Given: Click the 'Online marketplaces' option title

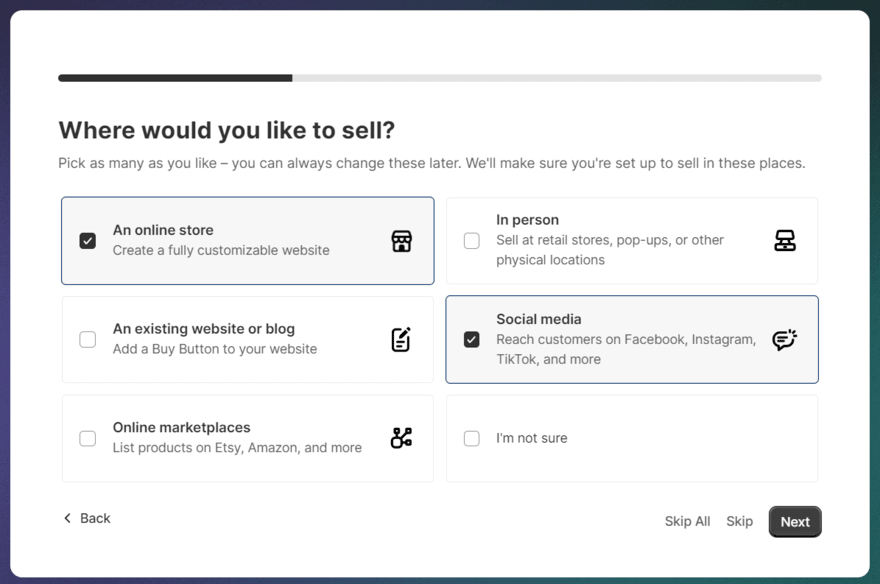Looking at the screenshot, I should pos(181,427).
